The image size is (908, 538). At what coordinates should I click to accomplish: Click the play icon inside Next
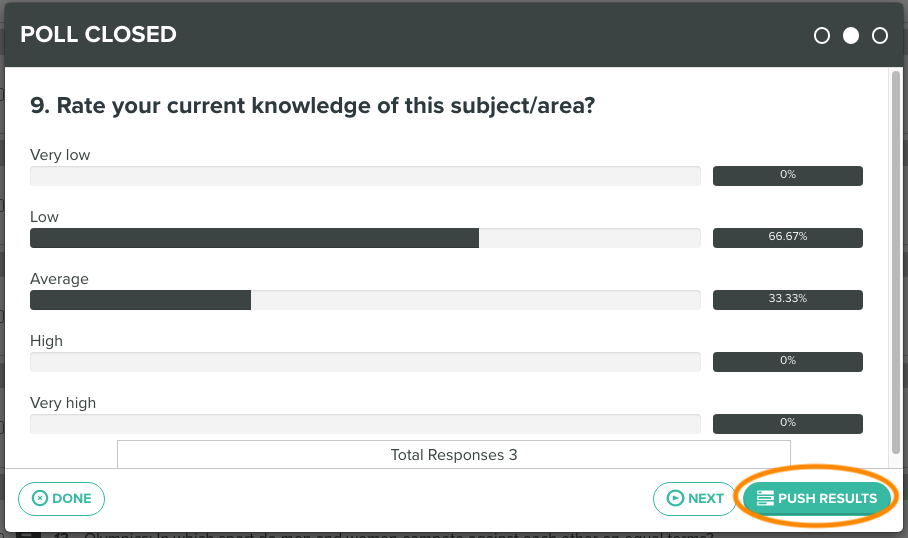click(675, 498)
